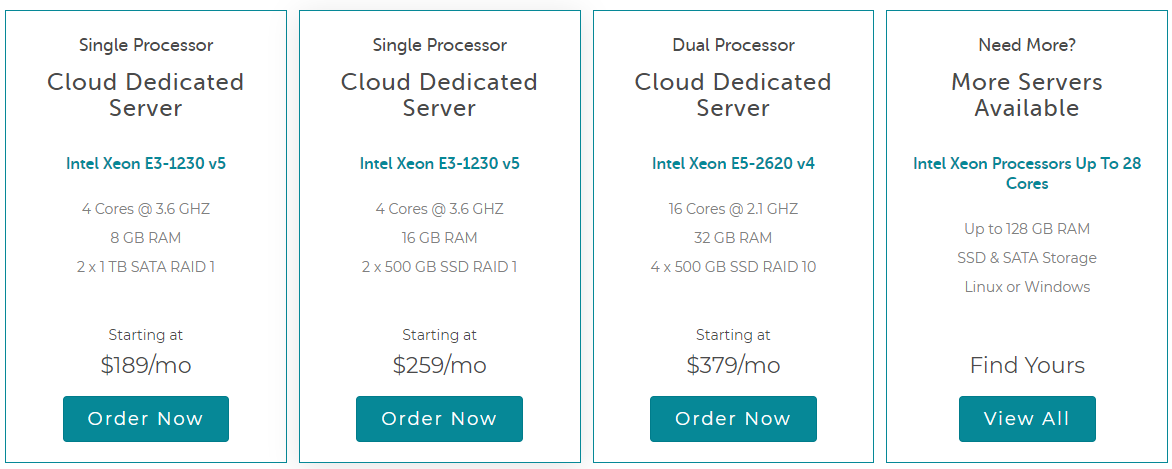Click 4 x 500 GB SSD RAID 10 spec
Screen dimensions: 1172x469
(733, 266)
